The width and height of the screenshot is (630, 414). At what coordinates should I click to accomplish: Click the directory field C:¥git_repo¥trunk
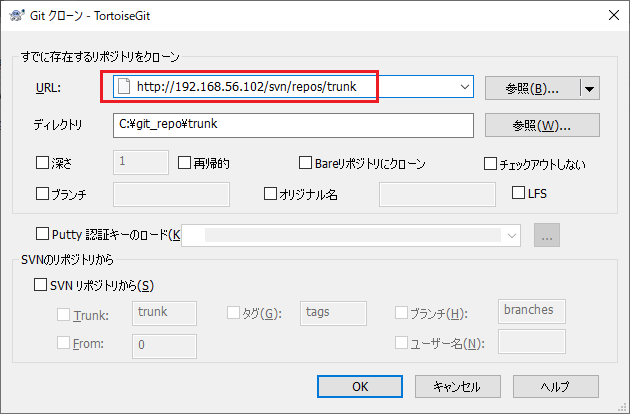293,125
